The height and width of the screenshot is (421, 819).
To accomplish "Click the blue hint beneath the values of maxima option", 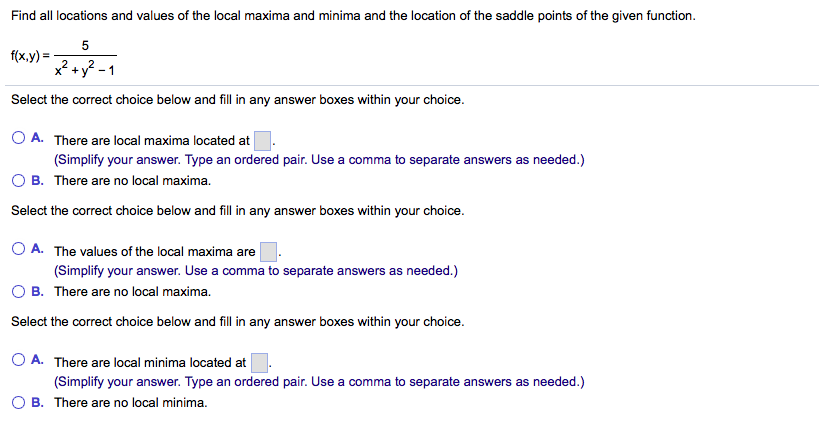I will pos(256,271).
